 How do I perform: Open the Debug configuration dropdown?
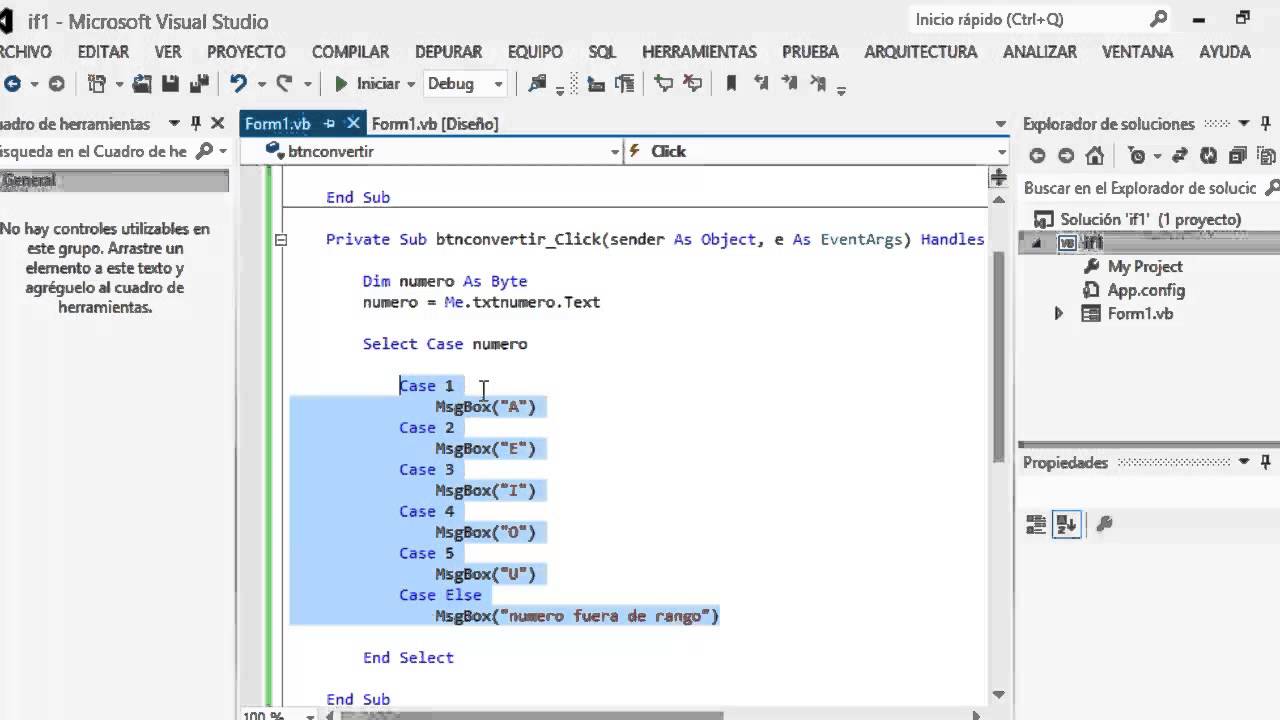coord(465,84)
